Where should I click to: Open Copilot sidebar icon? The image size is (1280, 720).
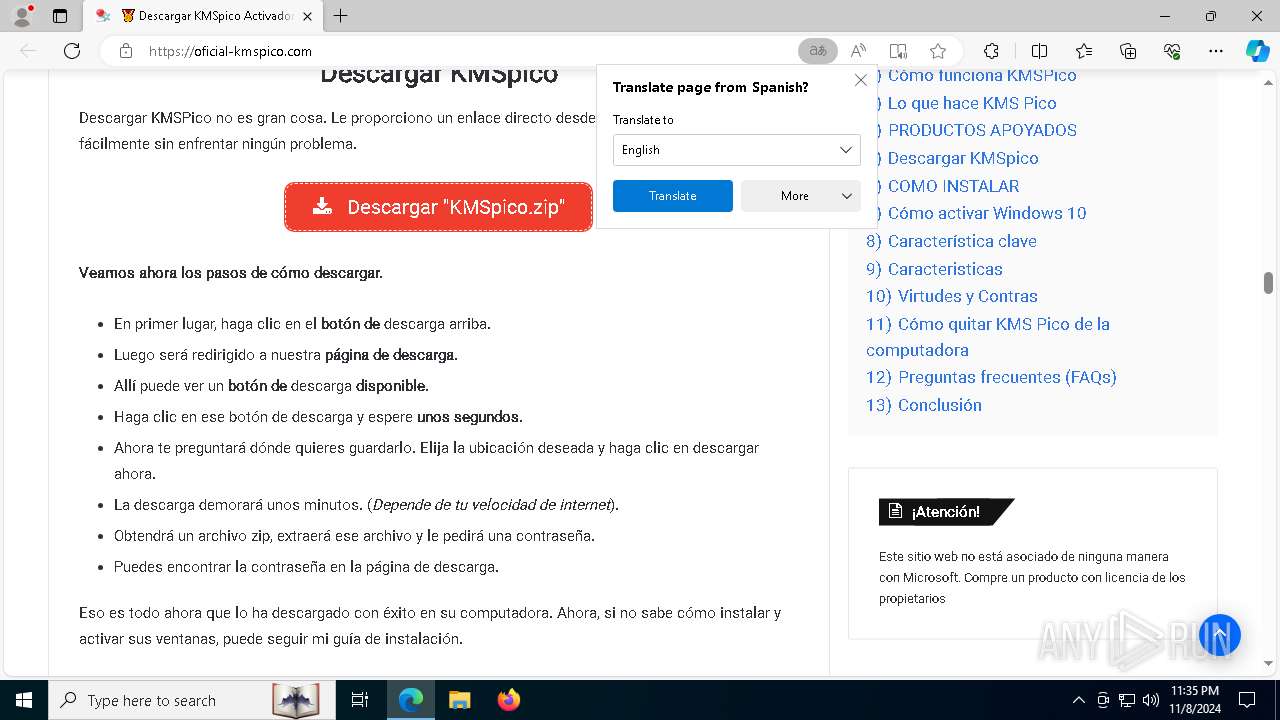click(1257, 51)
